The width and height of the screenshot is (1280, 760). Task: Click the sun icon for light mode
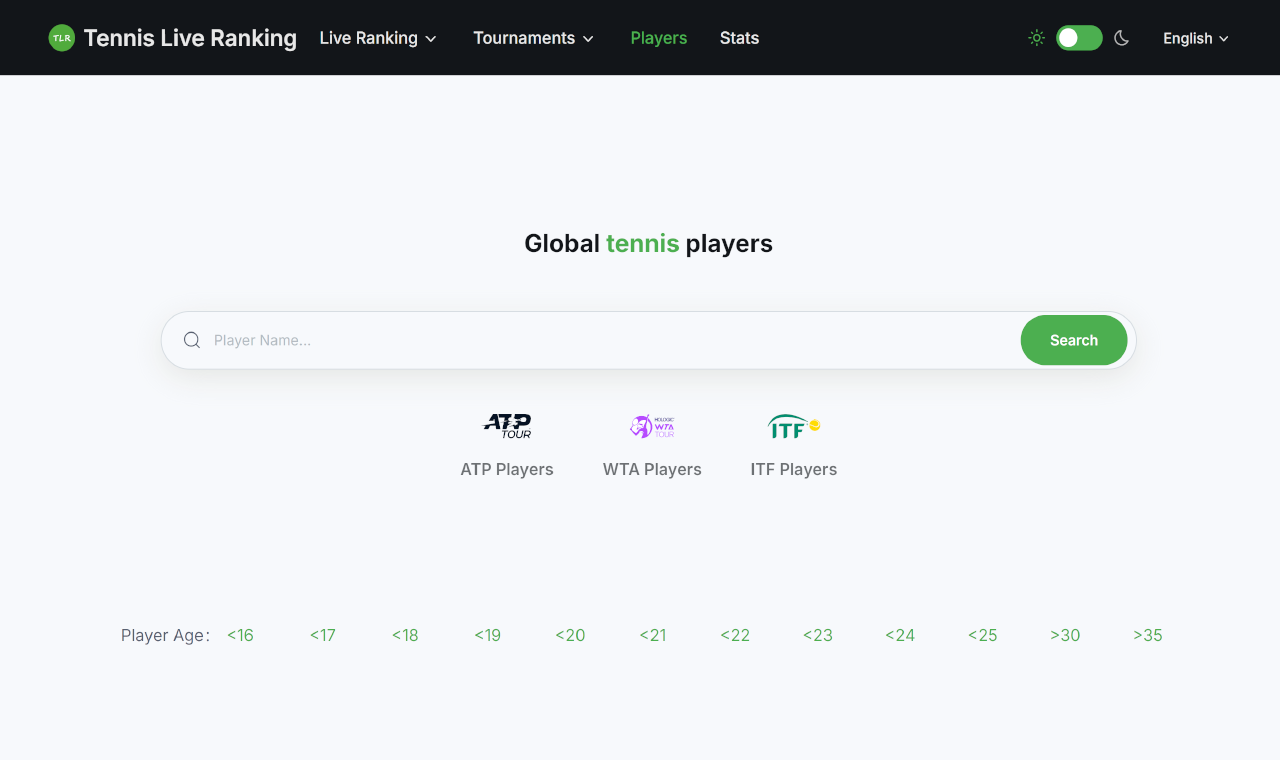(x=1036, y=37)
